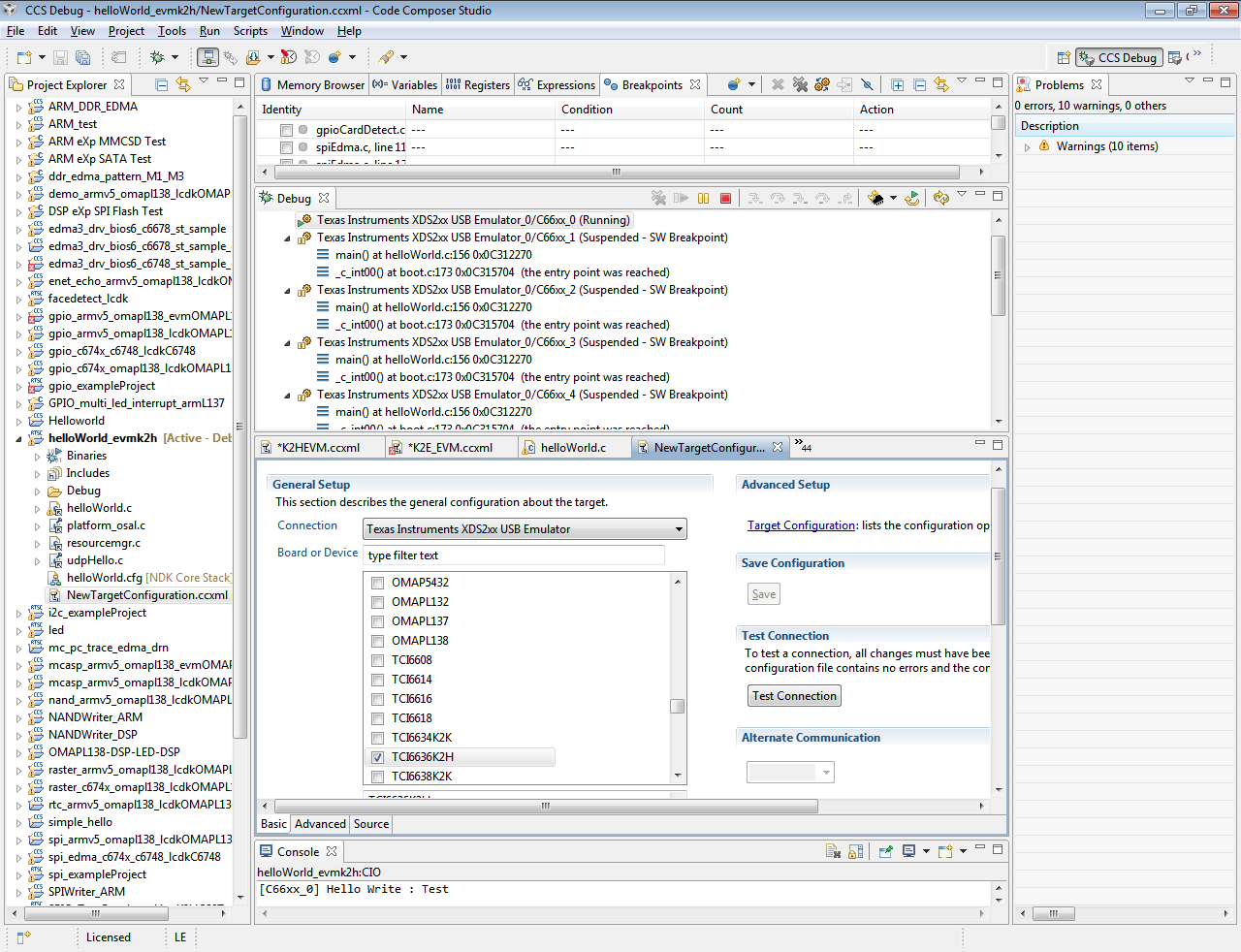
Task: Switch to the Advanced tab of configuration editor
Action: coord(320,824)
